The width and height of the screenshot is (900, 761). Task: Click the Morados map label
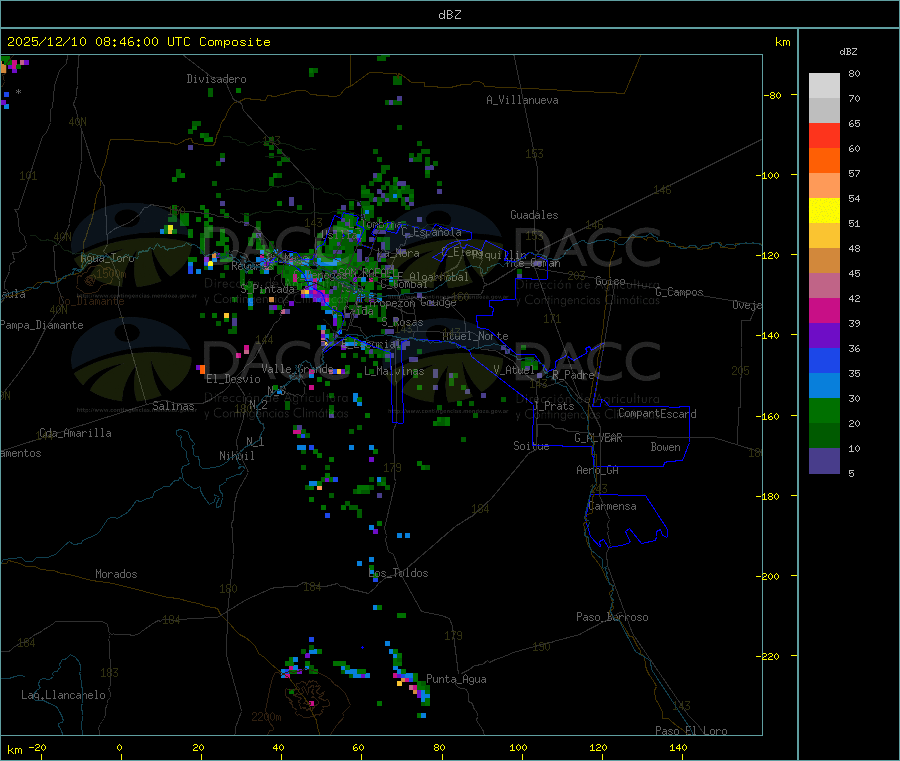pos(116,574)
